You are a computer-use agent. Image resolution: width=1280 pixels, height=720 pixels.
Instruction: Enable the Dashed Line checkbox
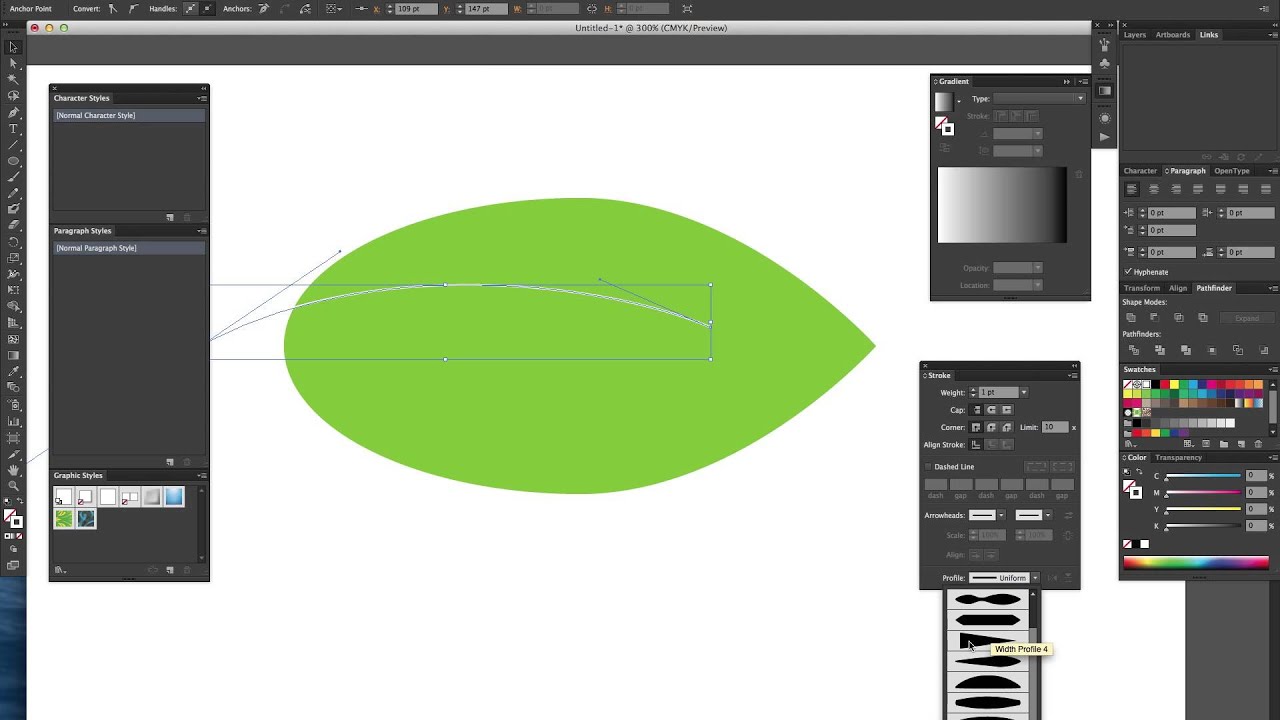pyautogui.click(x=928, y=467)
